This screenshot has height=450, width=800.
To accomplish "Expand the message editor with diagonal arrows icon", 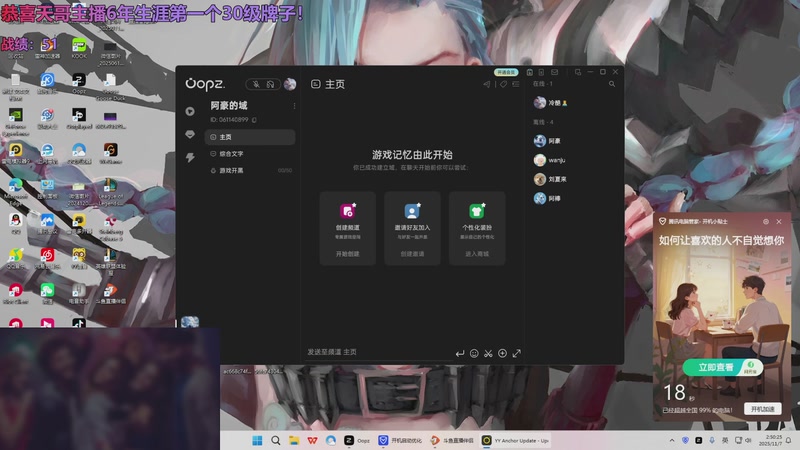I will [x=517, y=353].
